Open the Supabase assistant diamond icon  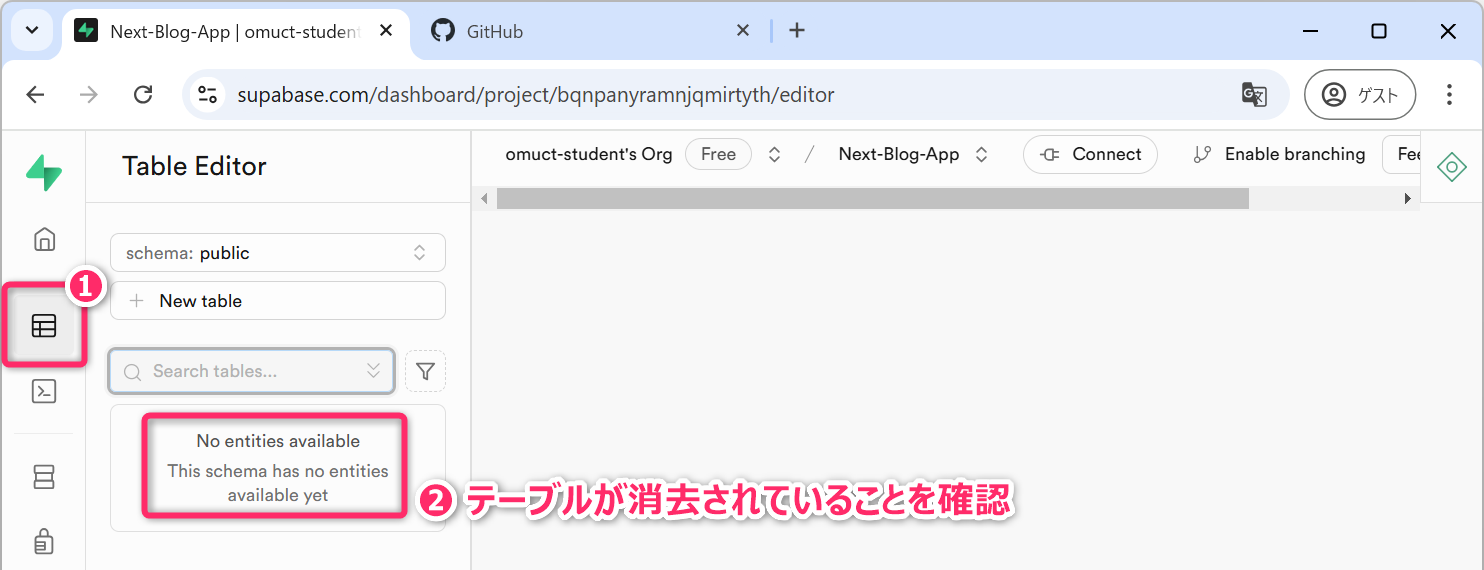tap(1451, 167)
